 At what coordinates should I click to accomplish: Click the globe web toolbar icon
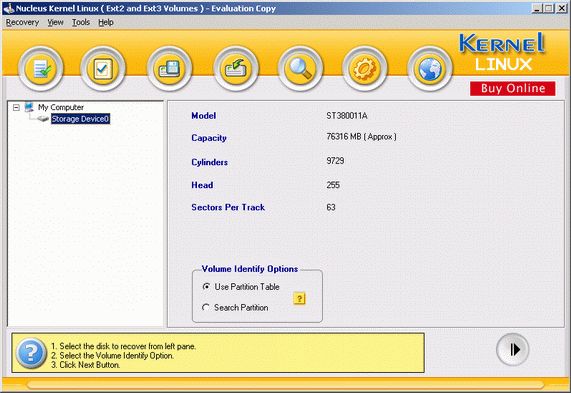coord(430,68)
